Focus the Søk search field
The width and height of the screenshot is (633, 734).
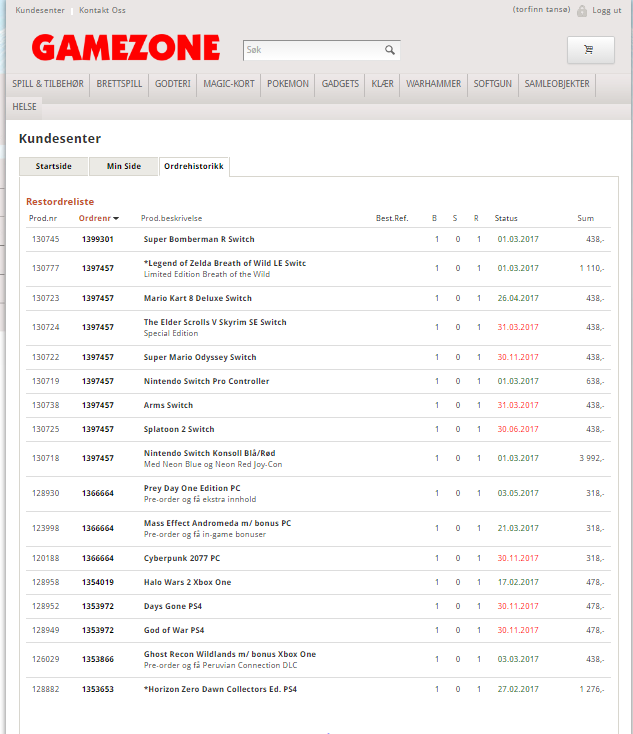click(x=321, y=50)
